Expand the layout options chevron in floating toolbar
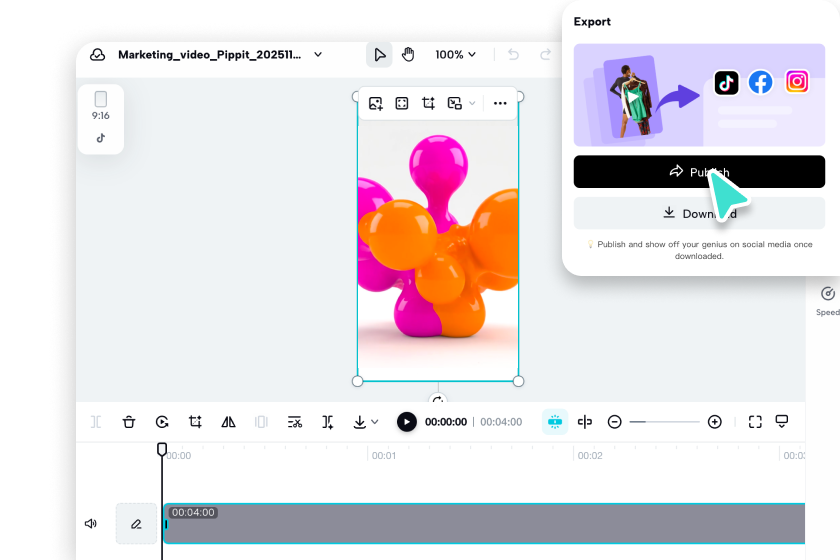Screen dimensions: 840x560 click(472, 103)
